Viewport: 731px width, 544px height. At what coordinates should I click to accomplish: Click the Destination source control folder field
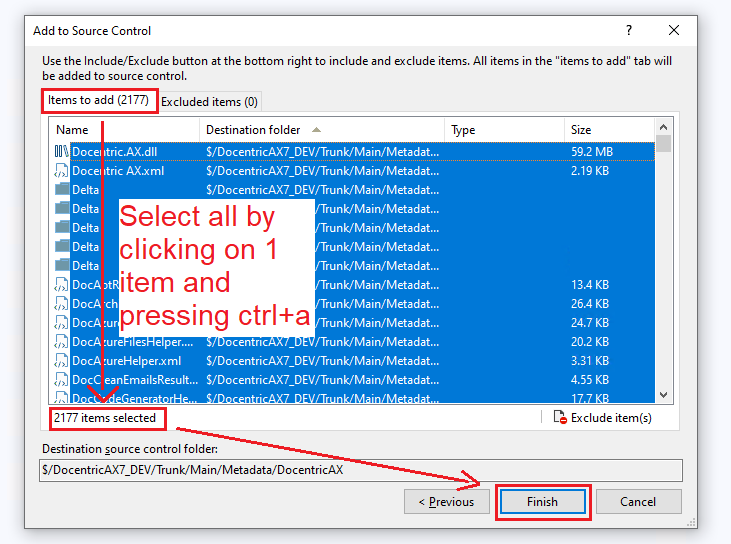click(361, 470)
